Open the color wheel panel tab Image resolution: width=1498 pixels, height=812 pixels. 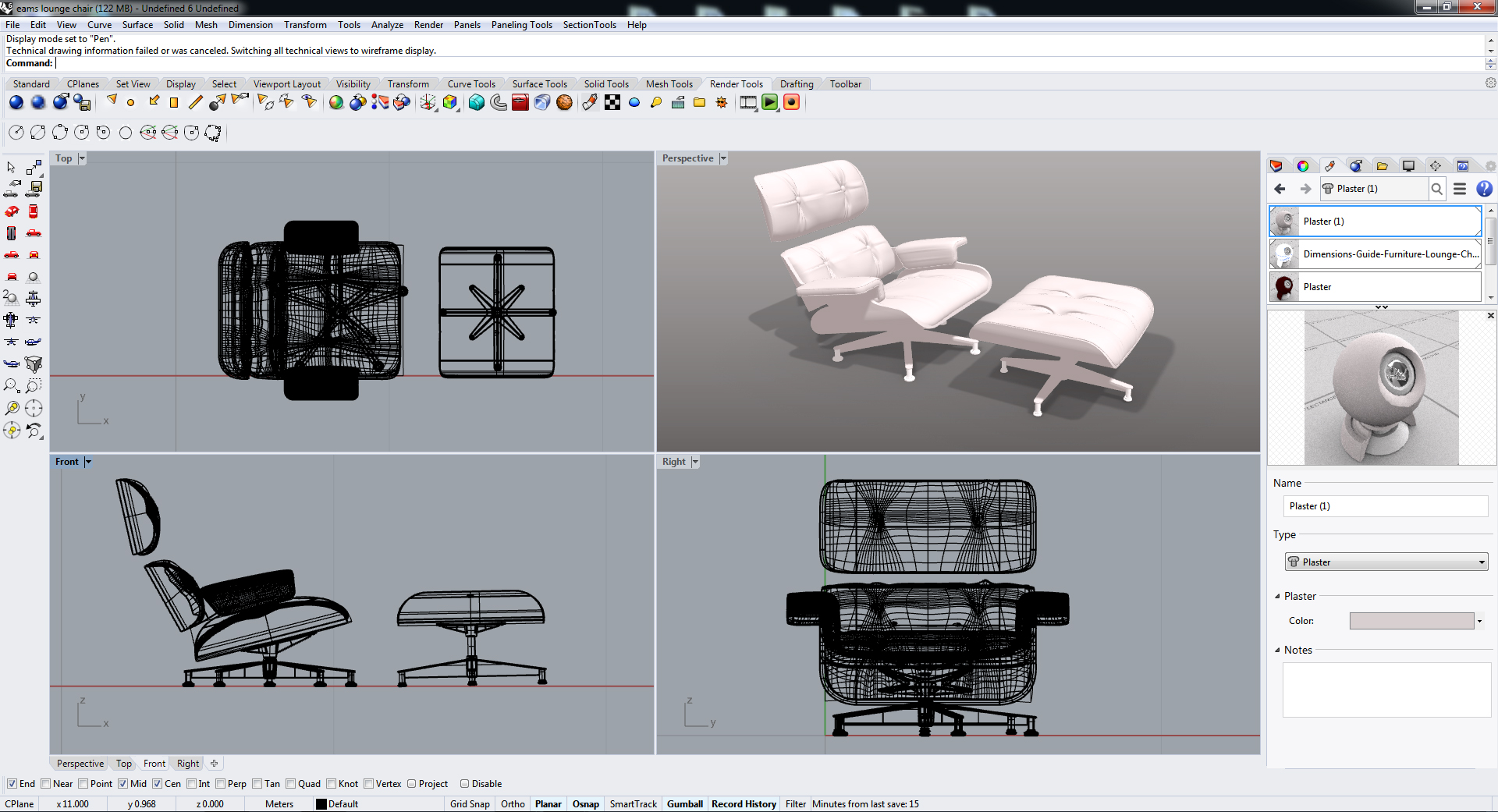1303,165
